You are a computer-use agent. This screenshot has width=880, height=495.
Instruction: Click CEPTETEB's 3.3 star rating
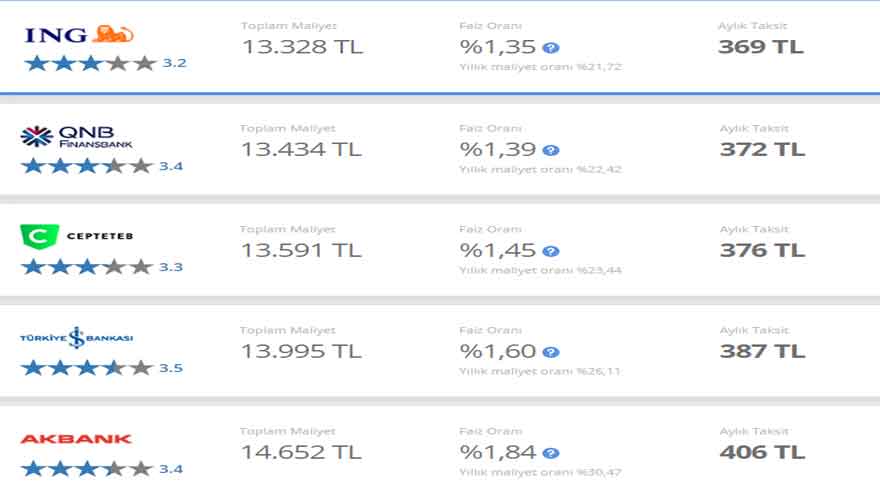pyautogui.click(x=102, y=267)
